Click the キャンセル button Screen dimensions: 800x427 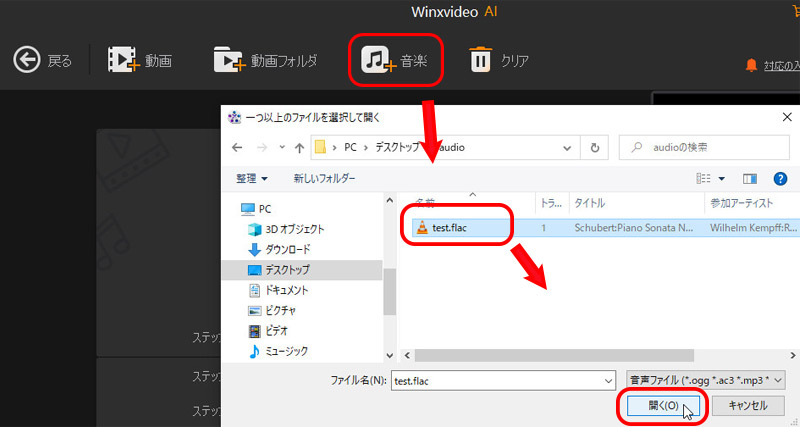(747, 406)
